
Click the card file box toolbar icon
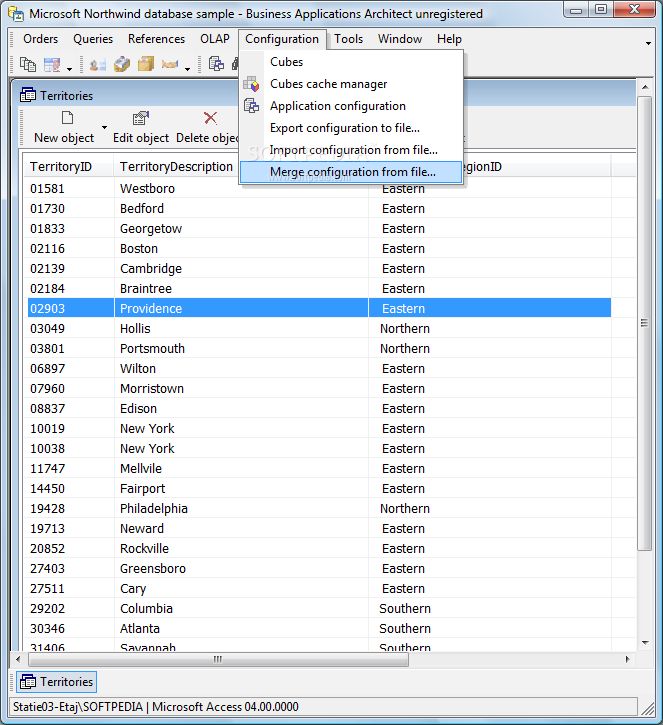(x=122, y=64)
